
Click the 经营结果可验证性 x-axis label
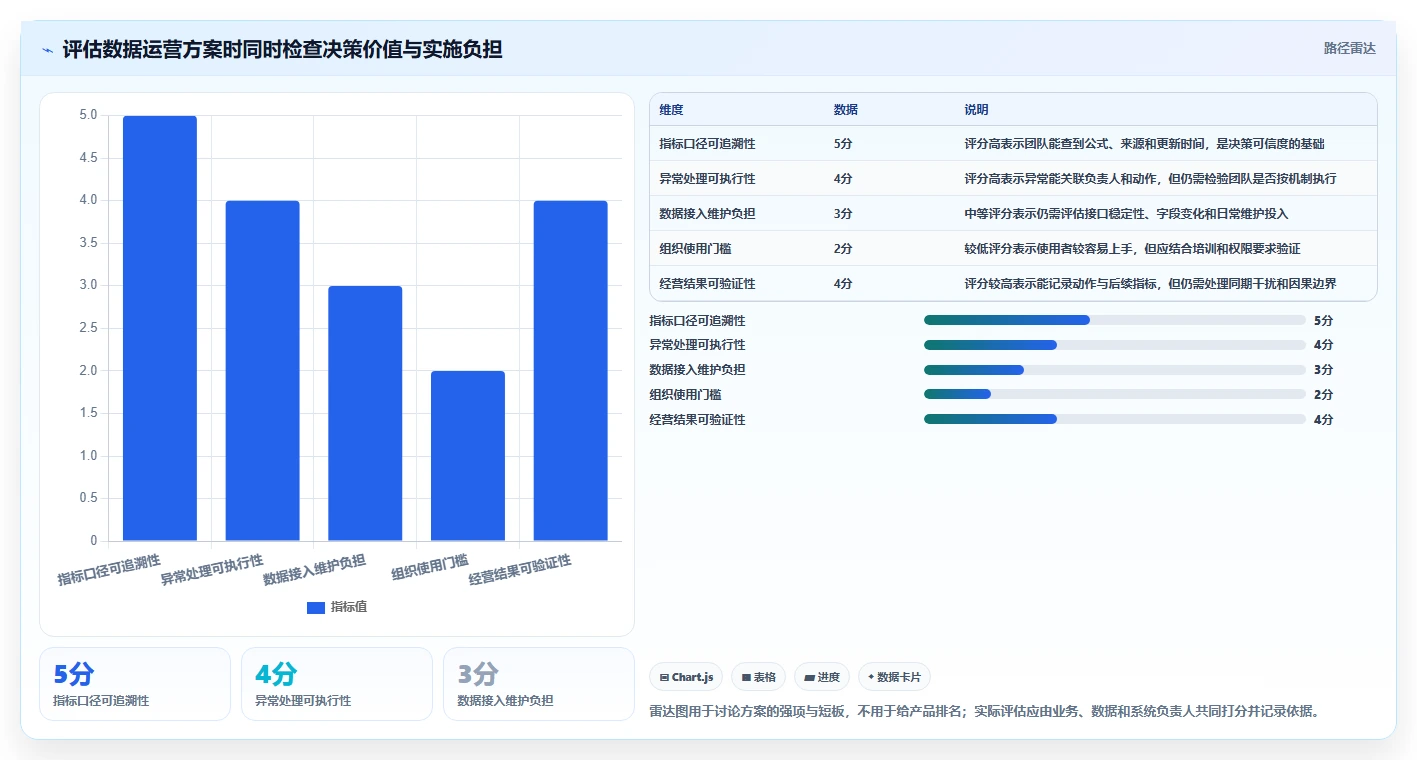pyautogui.click(x=520, y=570)
